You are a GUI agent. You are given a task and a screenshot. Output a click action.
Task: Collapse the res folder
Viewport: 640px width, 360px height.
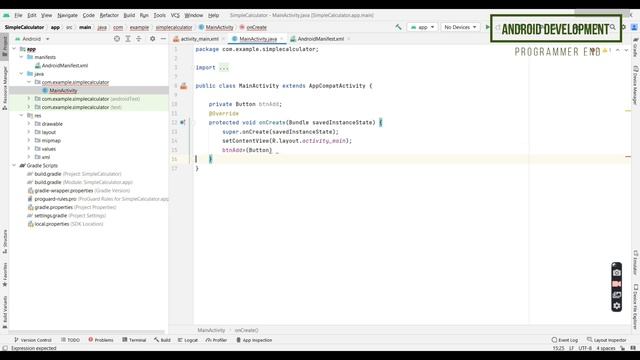[21, 115]
